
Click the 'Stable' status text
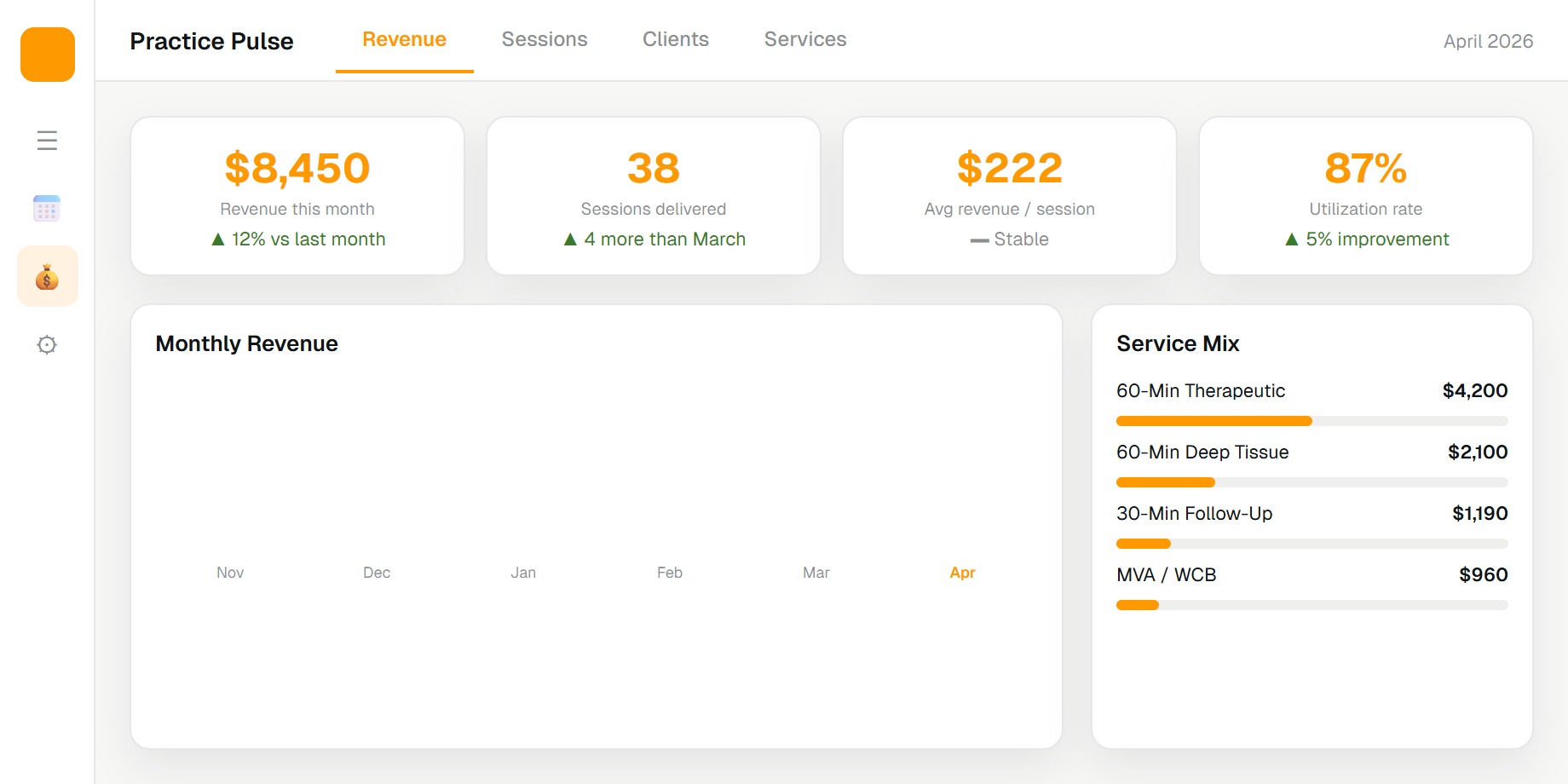pos(1010,239)
